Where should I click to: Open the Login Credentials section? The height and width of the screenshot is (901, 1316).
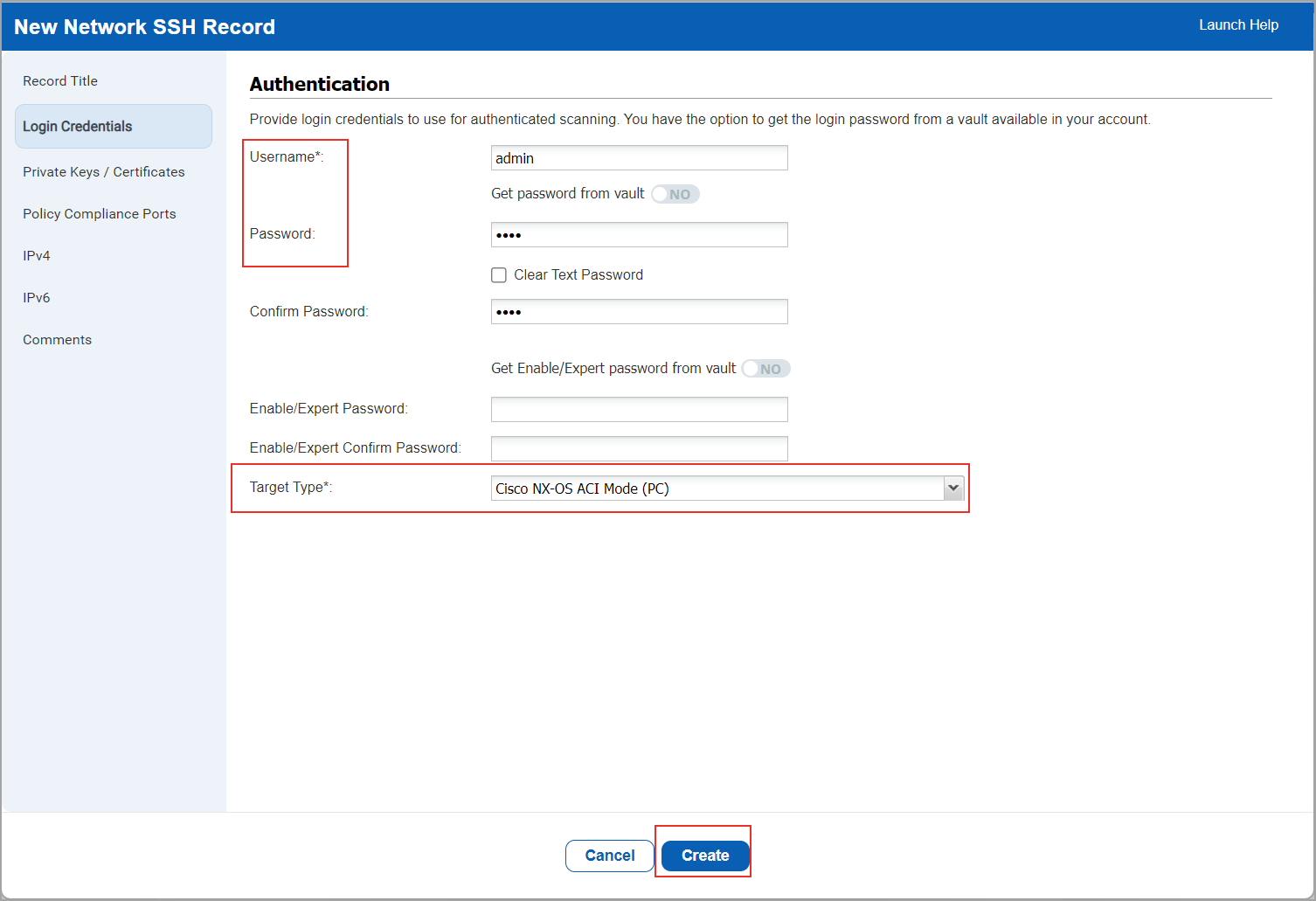point(77,126)
